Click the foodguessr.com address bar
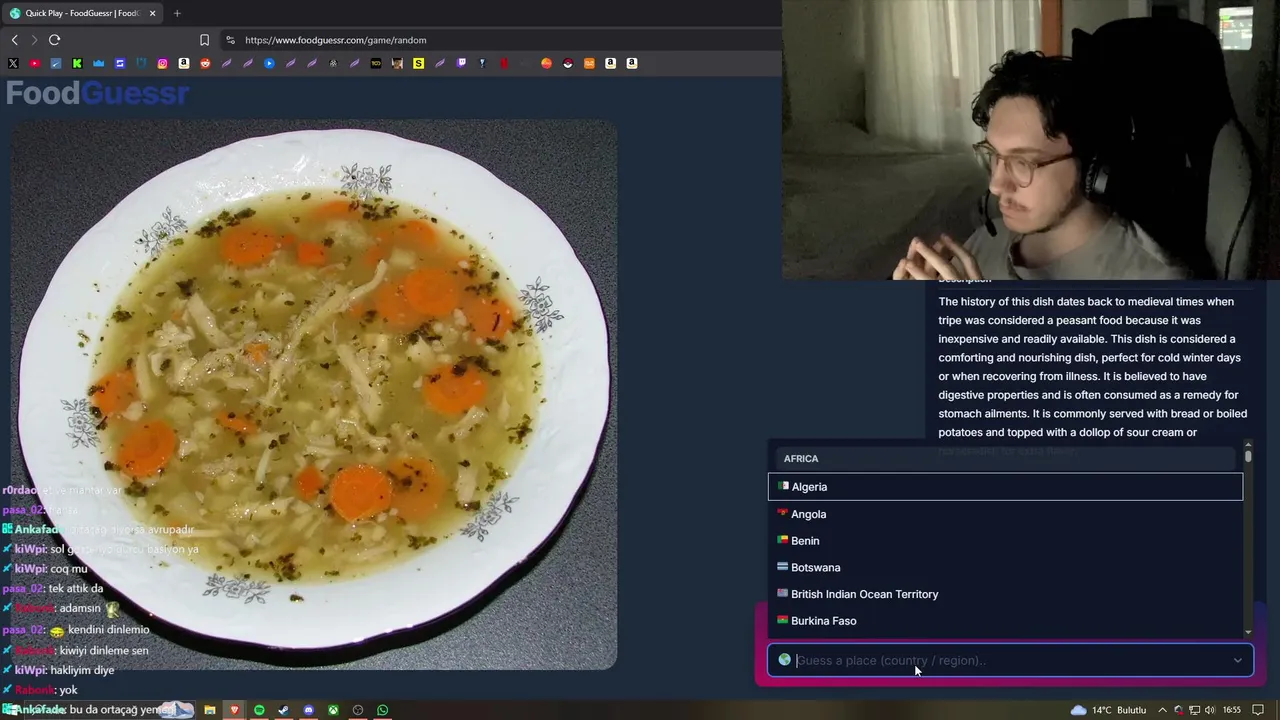 (x=500, y=40)
